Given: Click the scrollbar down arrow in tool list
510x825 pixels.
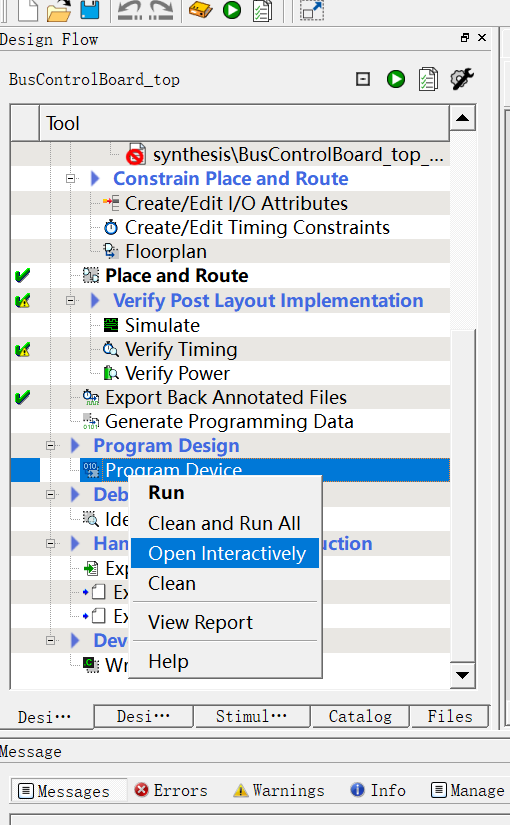Looking at the screenshot, I should (x=463, y=675).
